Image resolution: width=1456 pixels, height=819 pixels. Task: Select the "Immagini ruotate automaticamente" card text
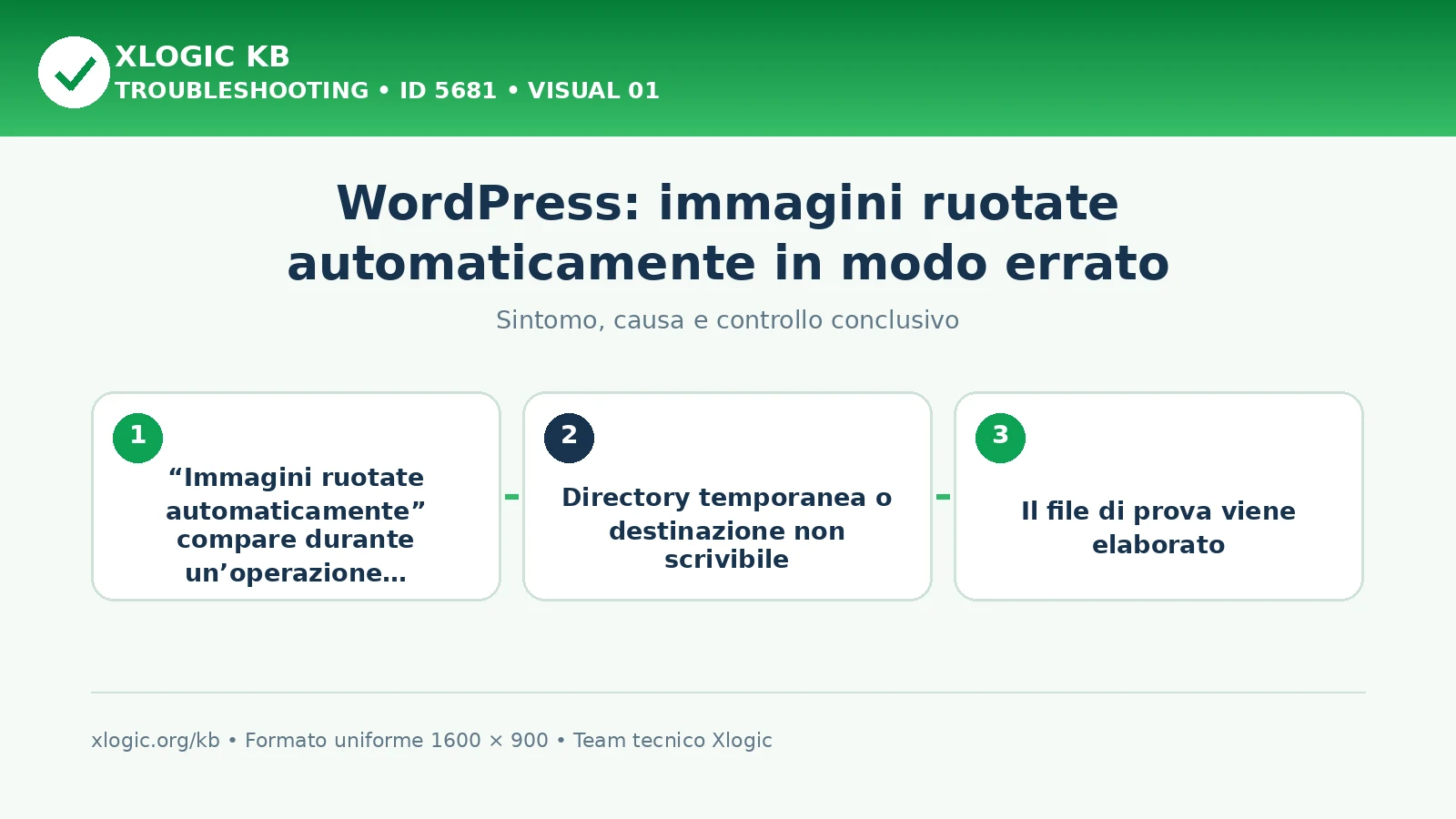coord(296,525)
